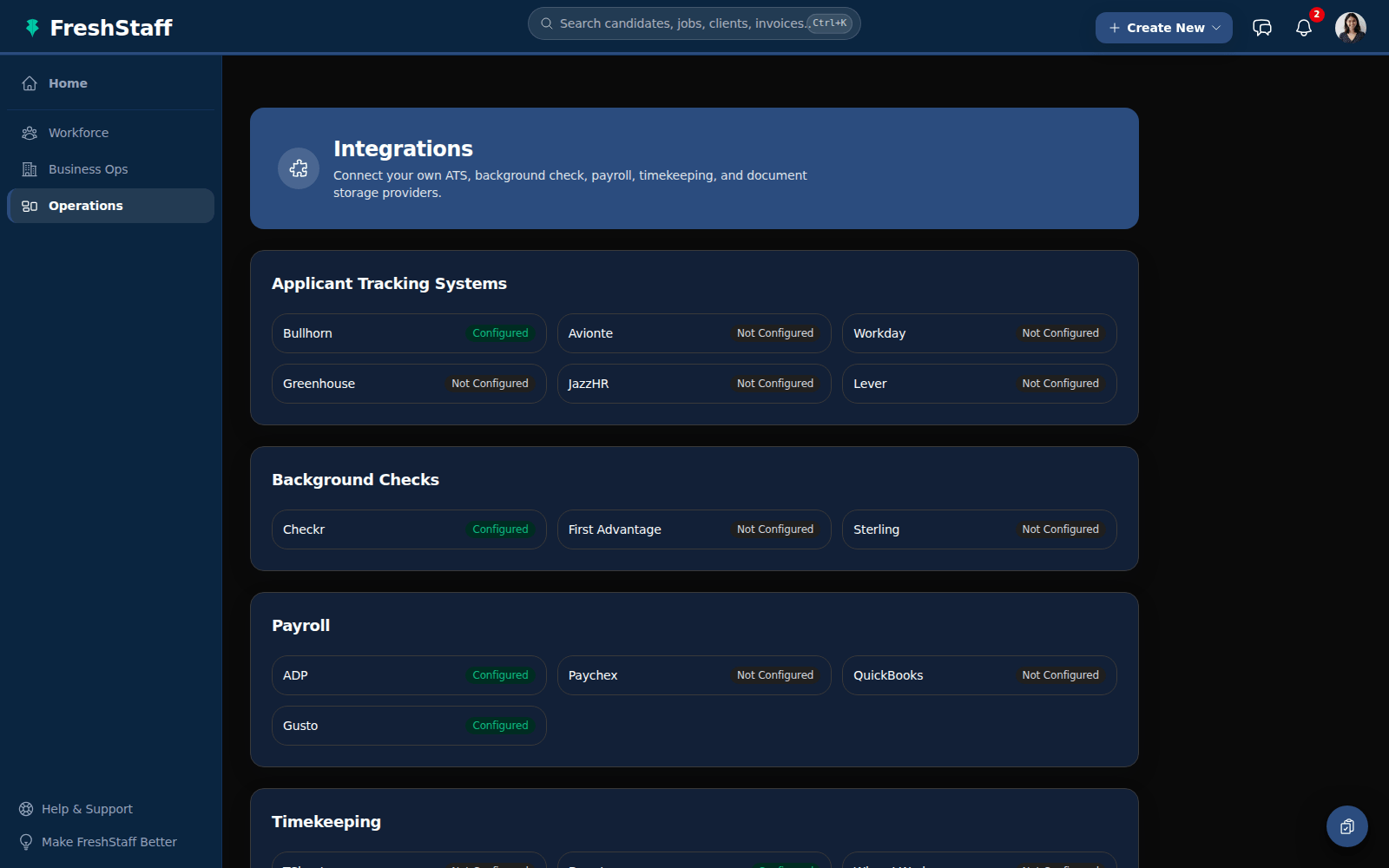Open the notifications bell
This screenshot has height=868, width=1389.
coord(1304,28)
